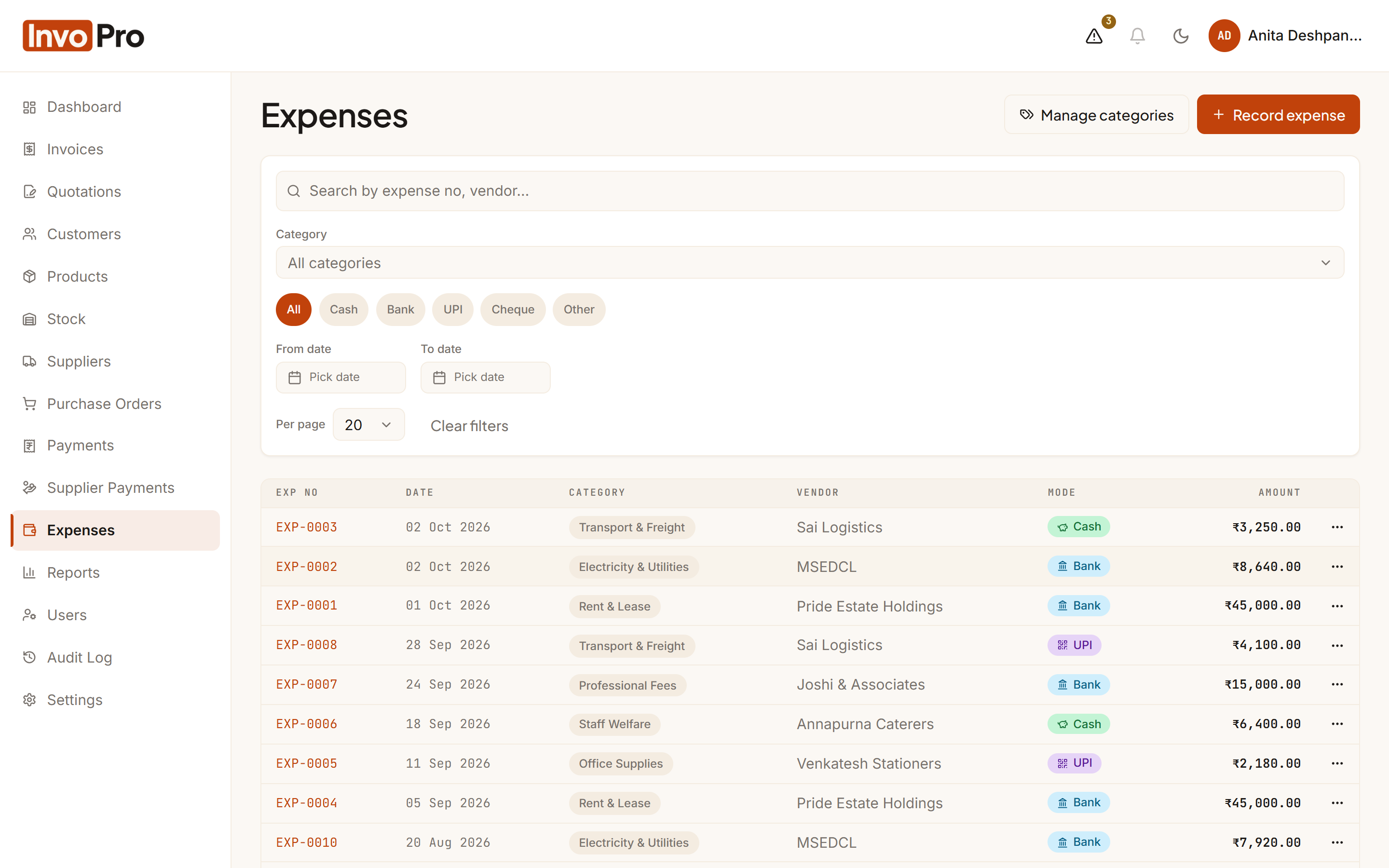Click Joshi & Associates vendor cell
Screen dimensions: 1389x868
click(860, 685)
